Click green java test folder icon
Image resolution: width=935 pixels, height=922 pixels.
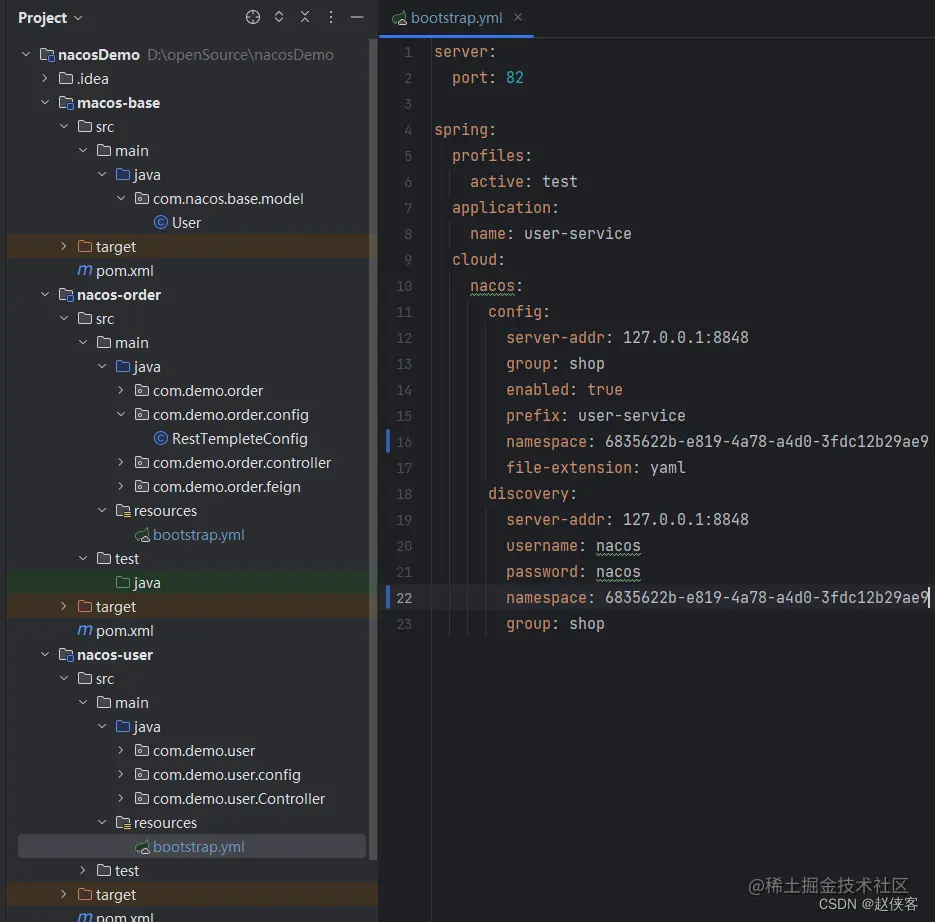[x=123, y=582]
